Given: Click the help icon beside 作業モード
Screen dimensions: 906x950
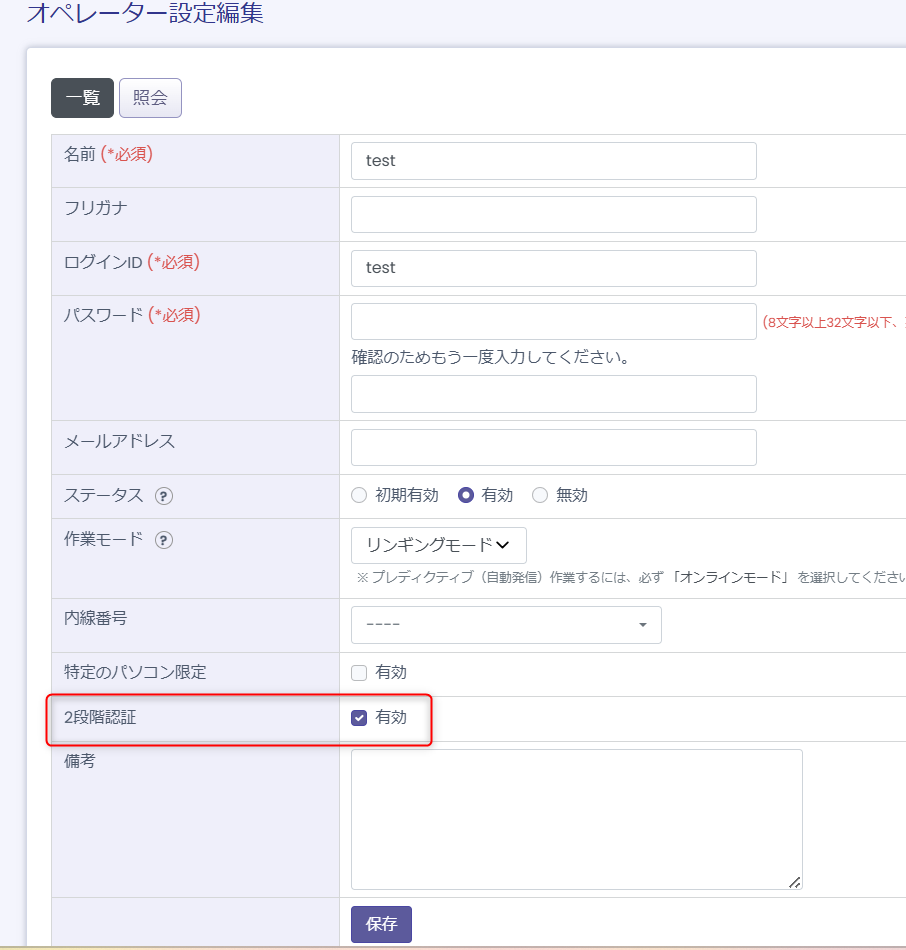Looking at the screenshot, I should tap(164, 540).
